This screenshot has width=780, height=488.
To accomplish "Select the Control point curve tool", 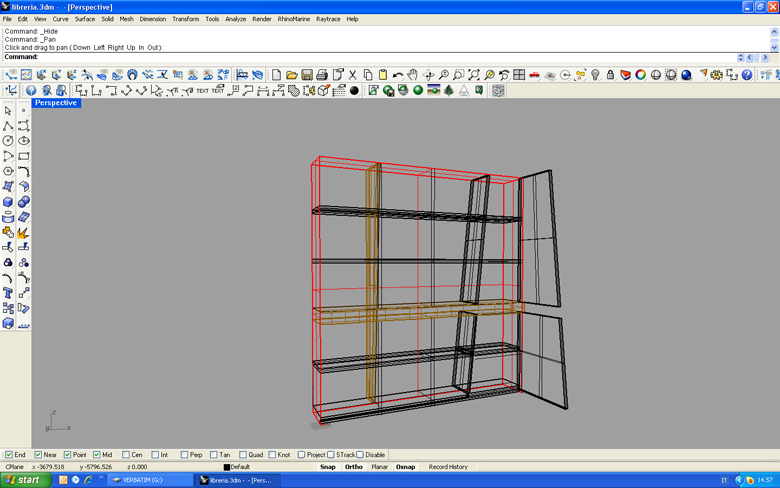I will click(23, 126).
